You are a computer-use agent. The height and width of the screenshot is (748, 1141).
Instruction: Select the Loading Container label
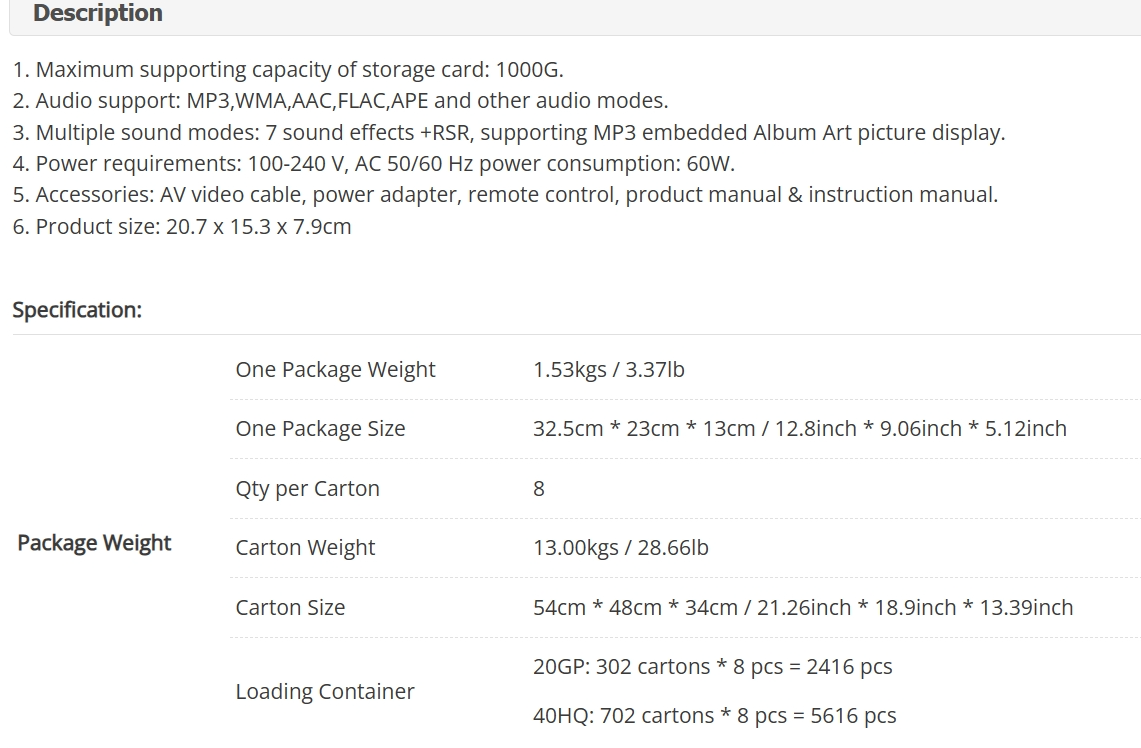pos(325,691)
